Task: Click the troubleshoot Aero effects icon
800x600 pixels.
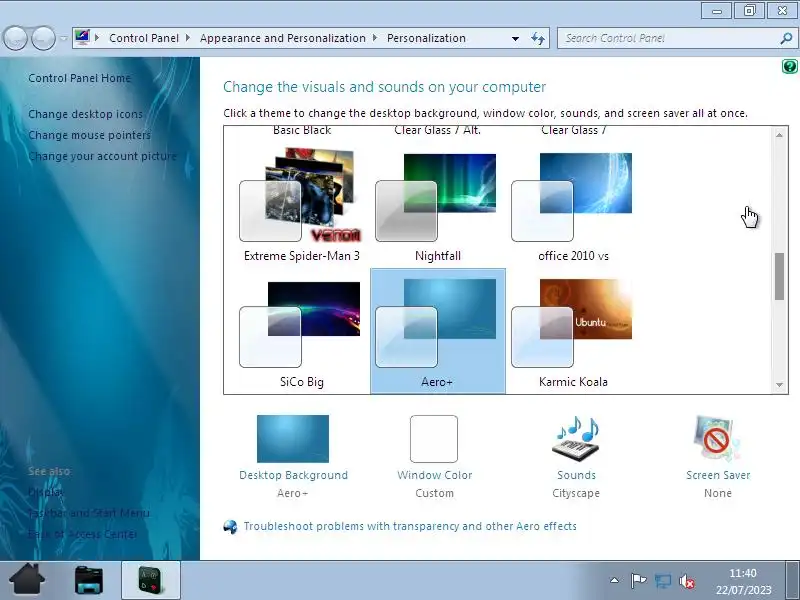Action: tap(231, 527)
